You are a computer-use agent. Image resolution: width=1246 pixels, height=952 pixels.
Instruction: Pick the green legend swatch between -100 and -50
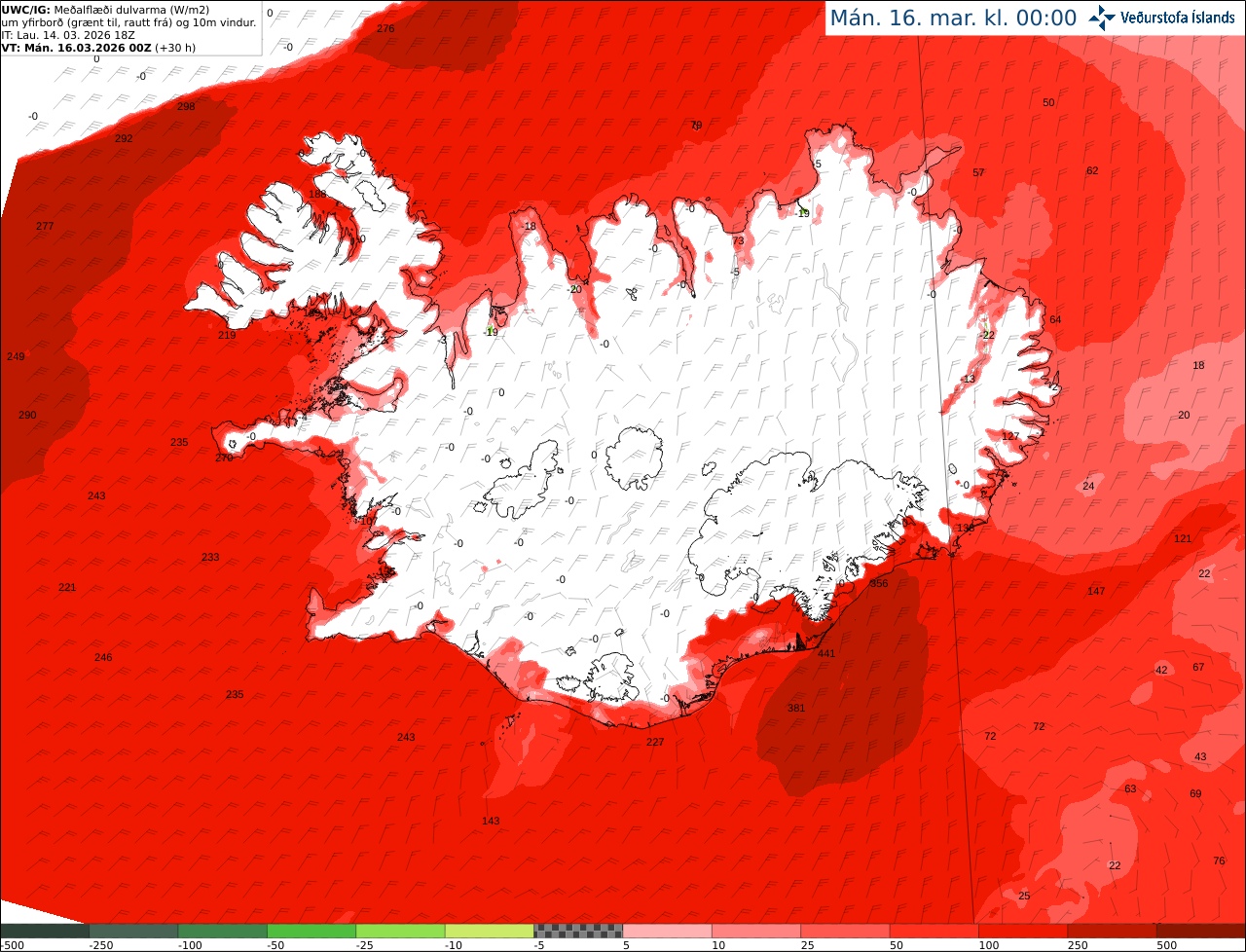222,931
